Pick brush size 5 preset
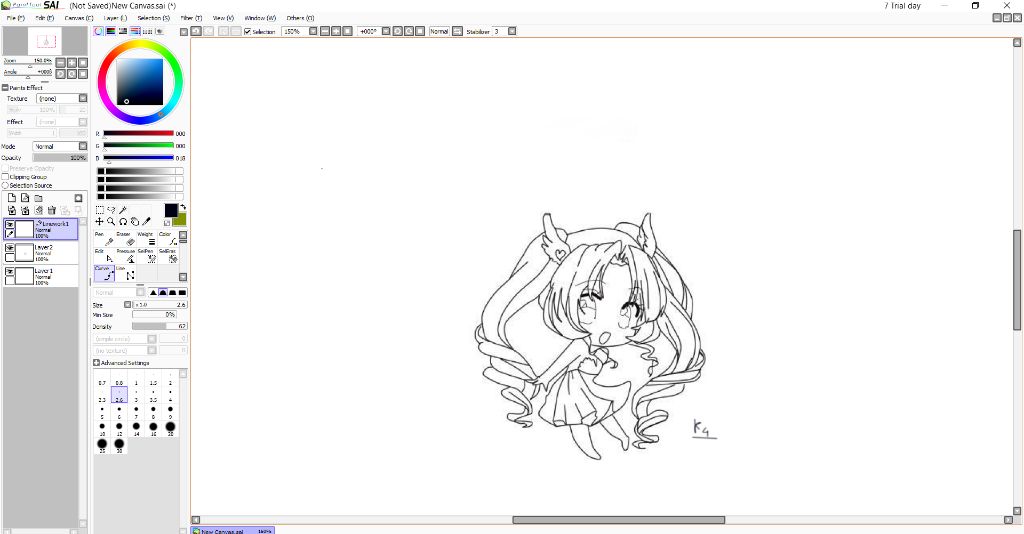Image resolution: width=1024 pixels, height=534 pixels. click(x=102, y=413)
